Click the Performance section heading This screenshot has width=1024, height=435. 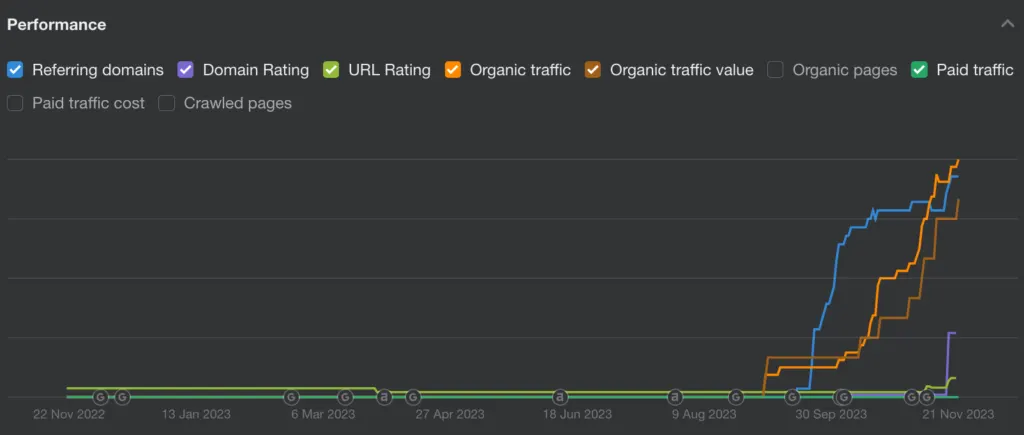click(56, 25)
